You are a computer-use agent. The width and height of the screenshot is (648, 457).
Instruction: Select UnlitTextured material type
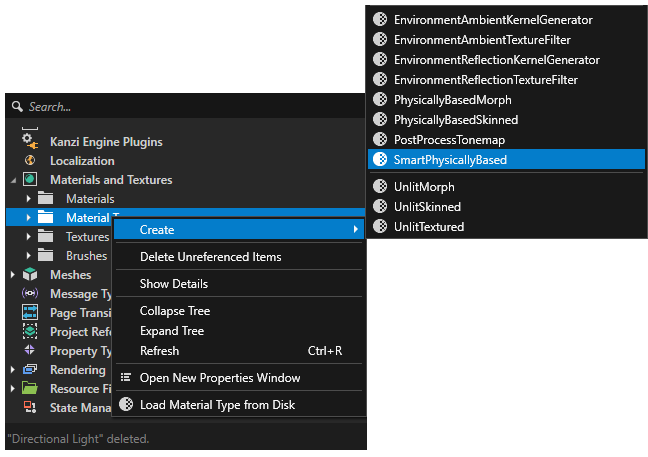click(x=428, y=227)
